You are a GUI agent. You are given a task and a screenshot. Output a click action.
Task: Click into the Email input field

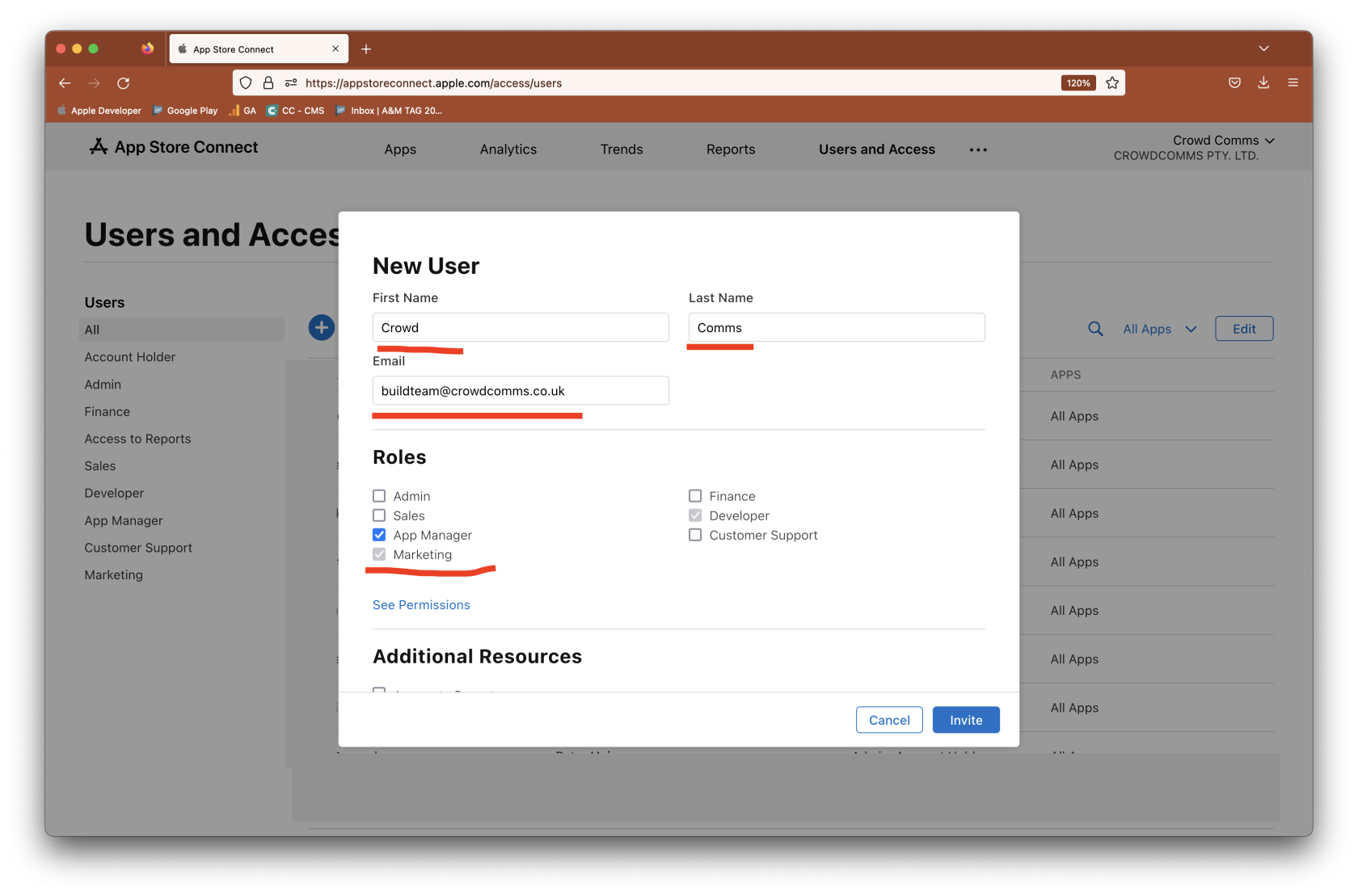521,391
